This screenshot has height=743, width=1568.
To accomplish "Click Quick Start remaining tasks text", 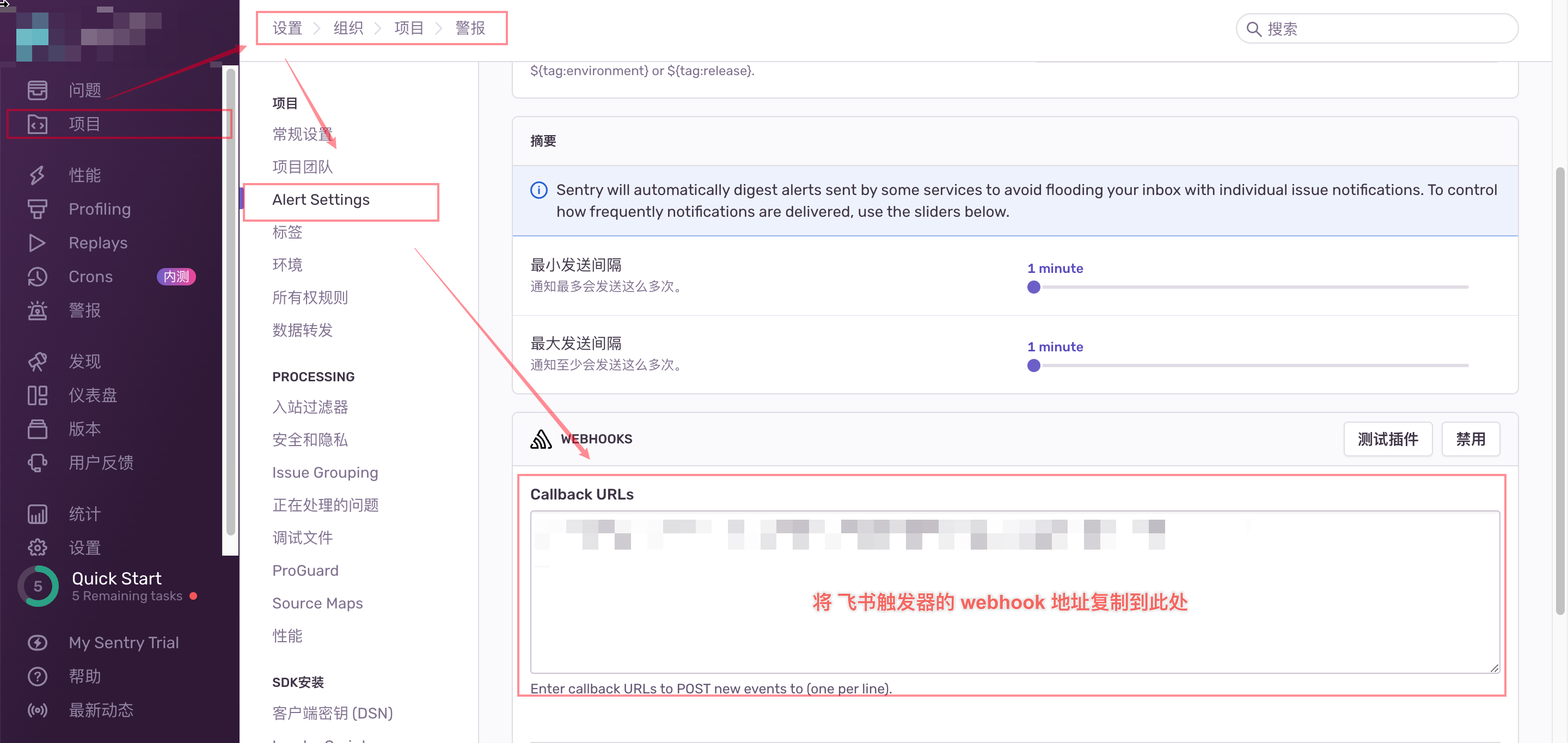I will (127, 595).
